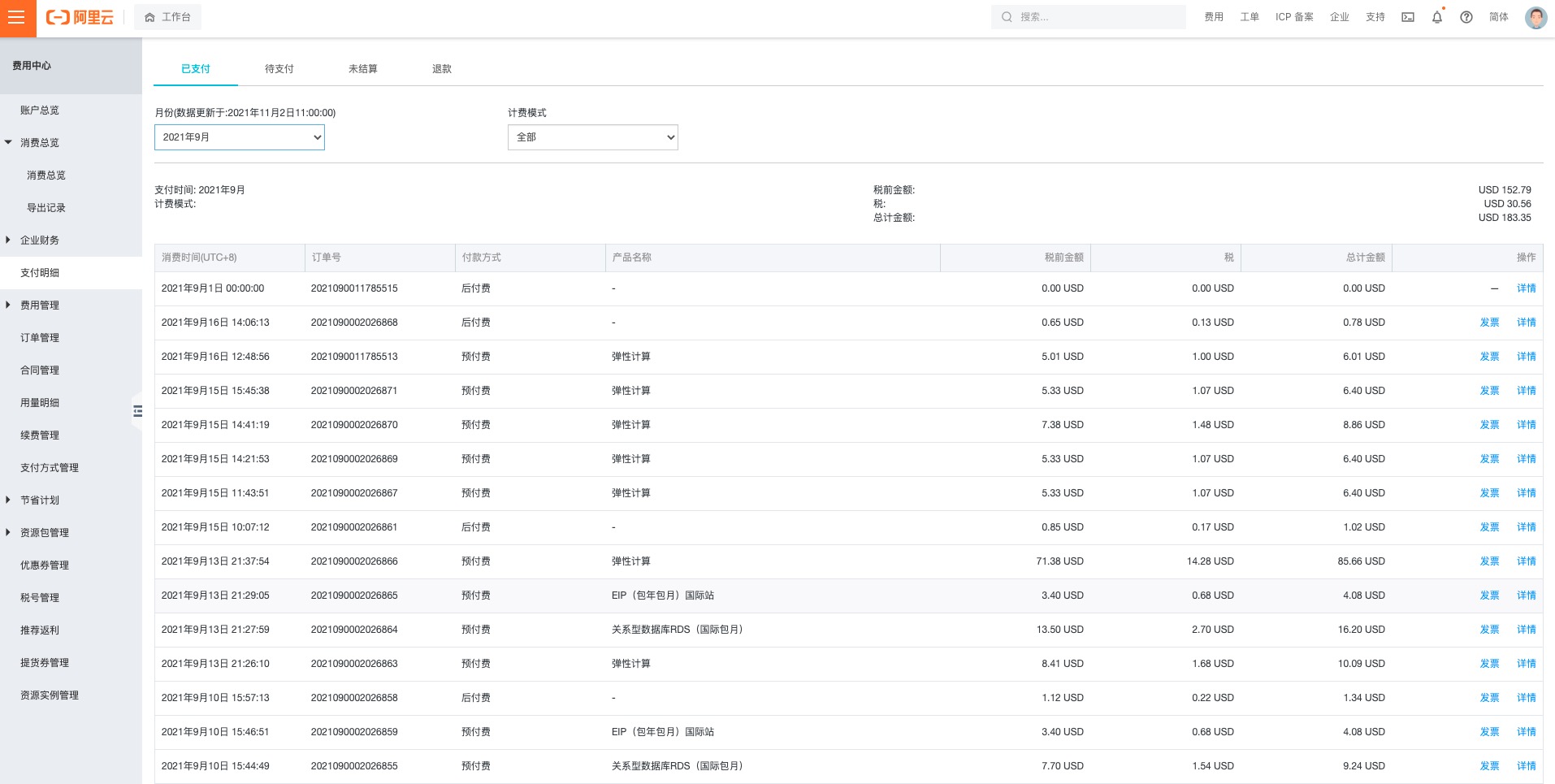The width and height of the screenshot is (1555, 784).
Task: Open 用量明细 in the sidebar
Action: point(40,403)
